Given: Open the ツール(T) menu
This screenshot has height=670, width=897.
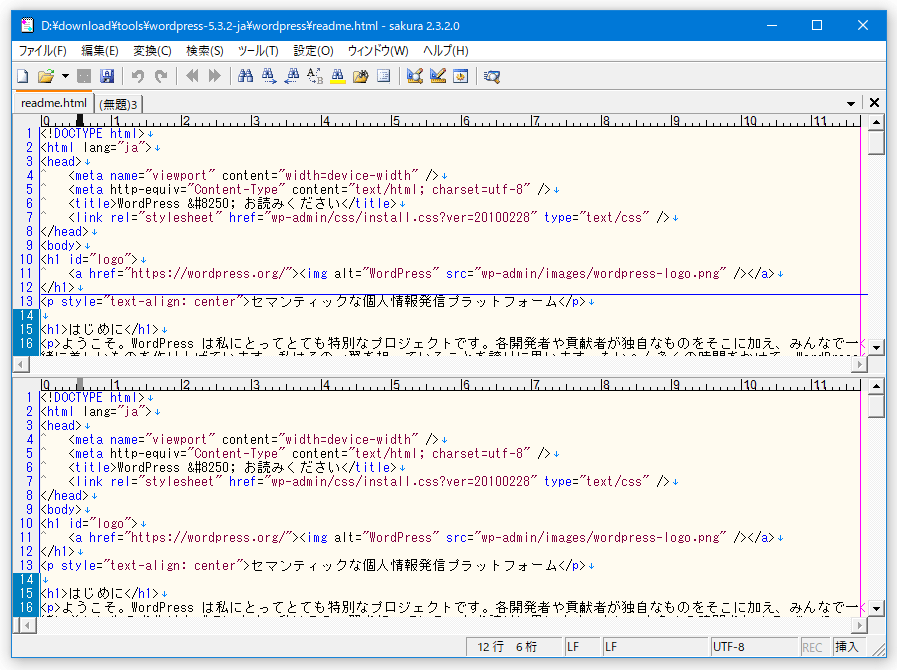Looking at the screenshot, I should tap(258, 51).
